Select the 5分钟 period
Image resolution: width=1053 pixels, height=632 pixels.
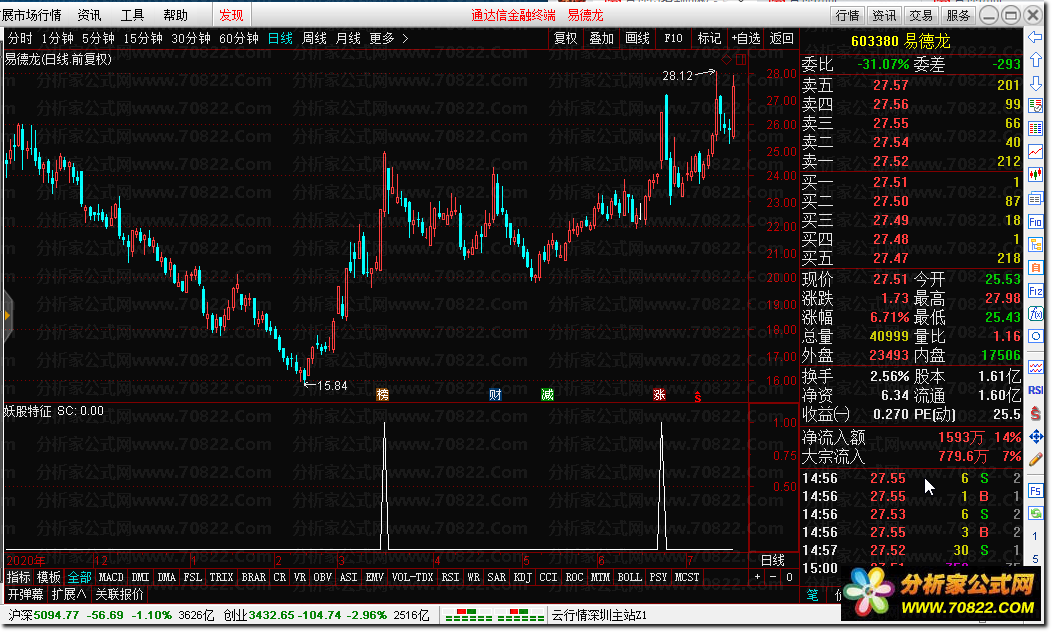pyautogui.click(x=99, y=38)
